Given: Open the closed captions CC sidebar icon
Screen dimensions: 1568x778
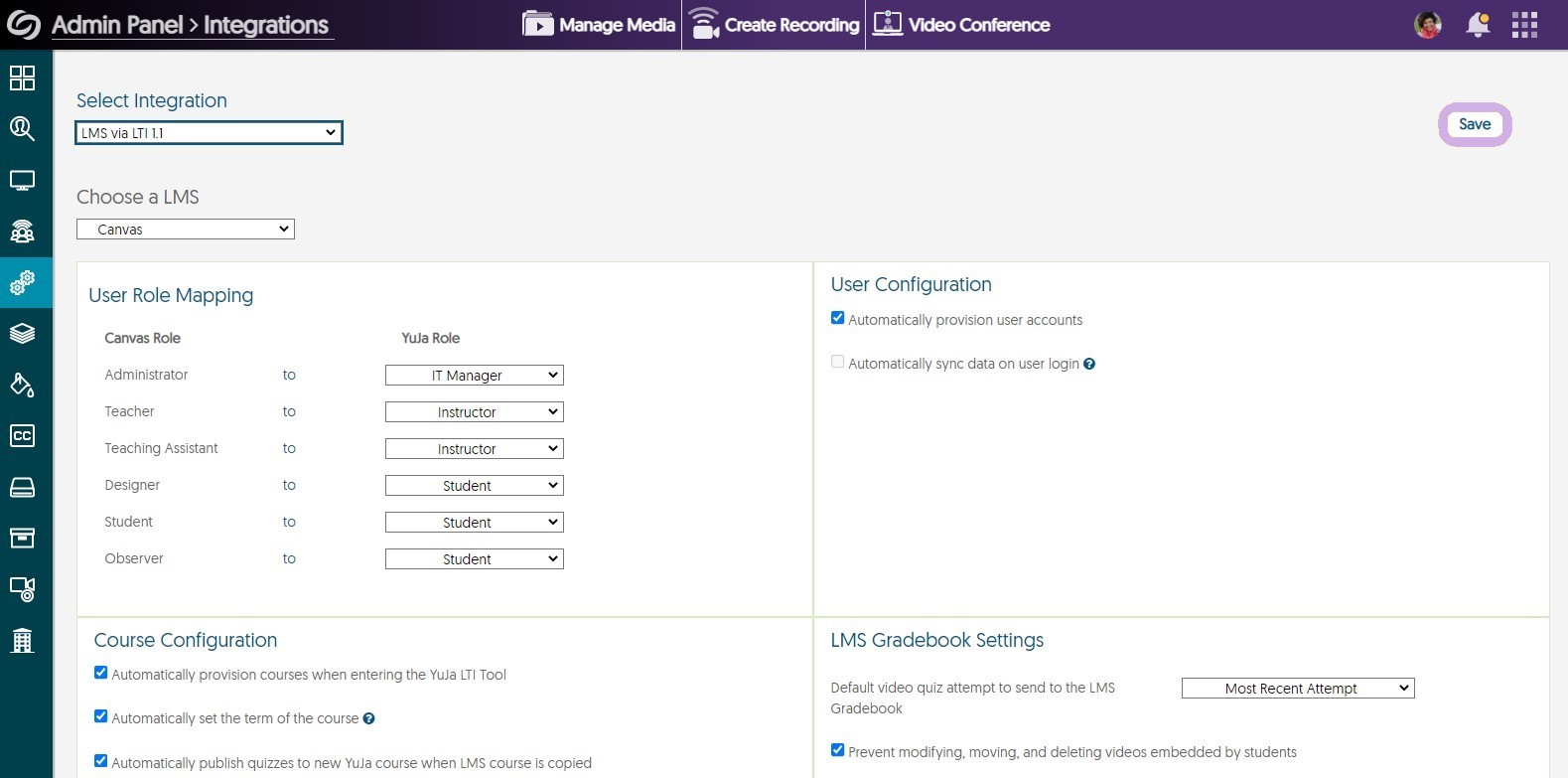Looking at the screenshot, I should point(22,435).
